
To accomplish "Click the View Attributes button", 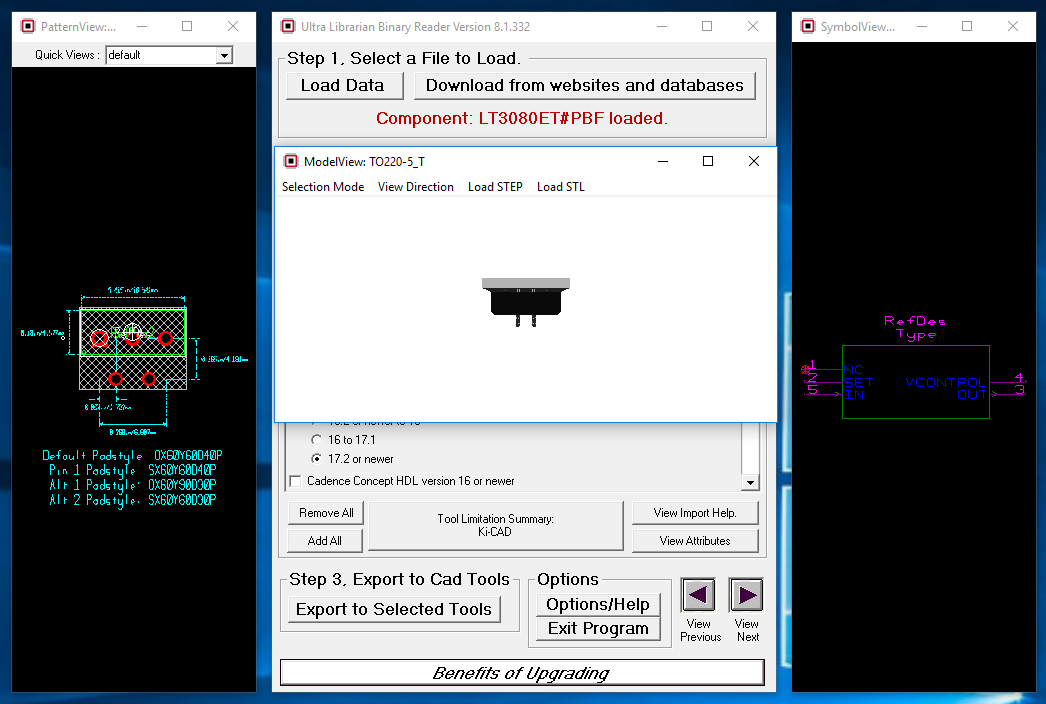I will 694,541.
